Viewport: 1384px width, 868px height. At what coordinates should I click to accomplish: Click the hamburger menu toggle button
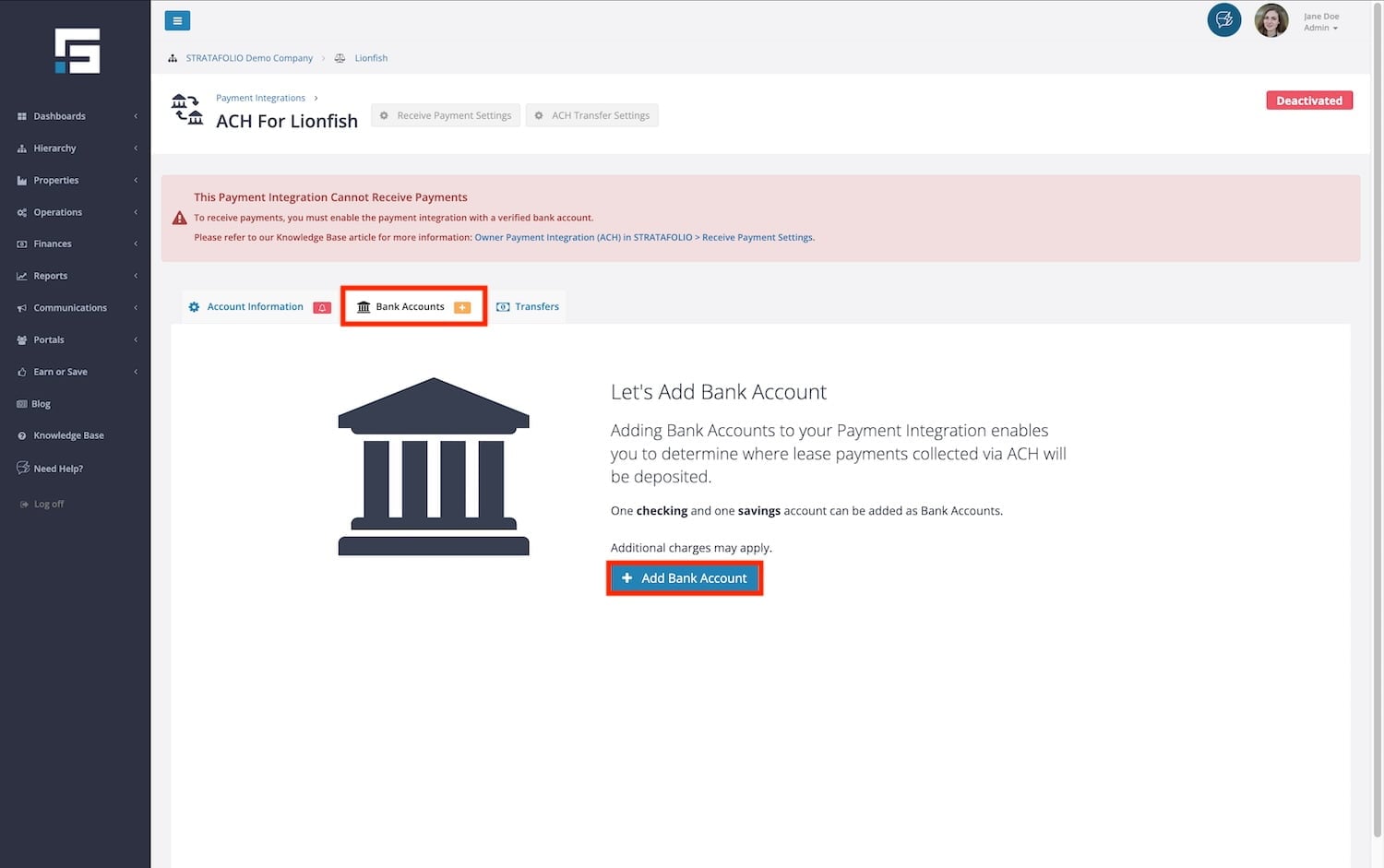pos(177,20)
